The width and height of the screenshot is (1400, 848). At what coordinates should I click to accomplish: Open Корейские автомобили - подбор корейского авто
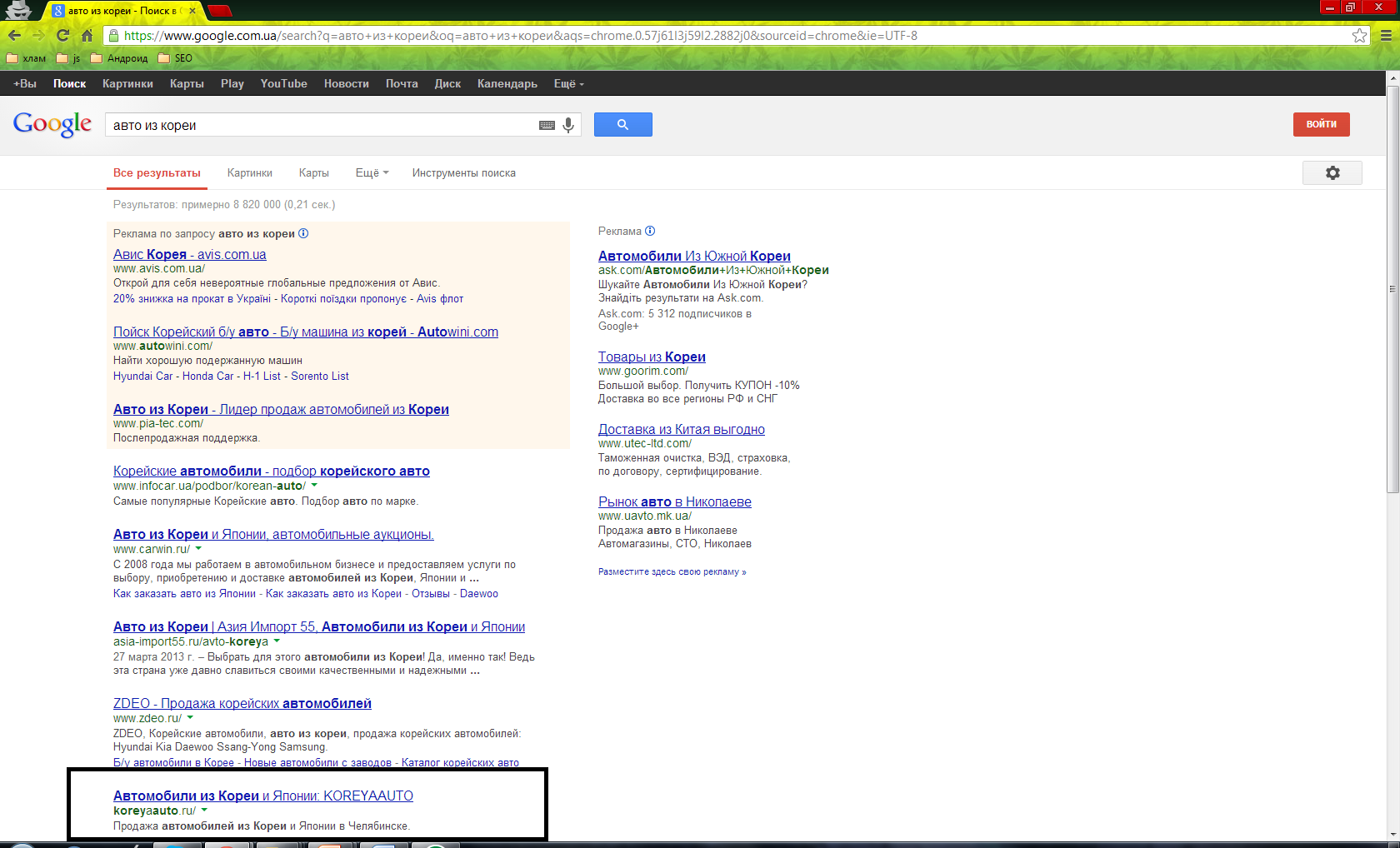[272, 471]
